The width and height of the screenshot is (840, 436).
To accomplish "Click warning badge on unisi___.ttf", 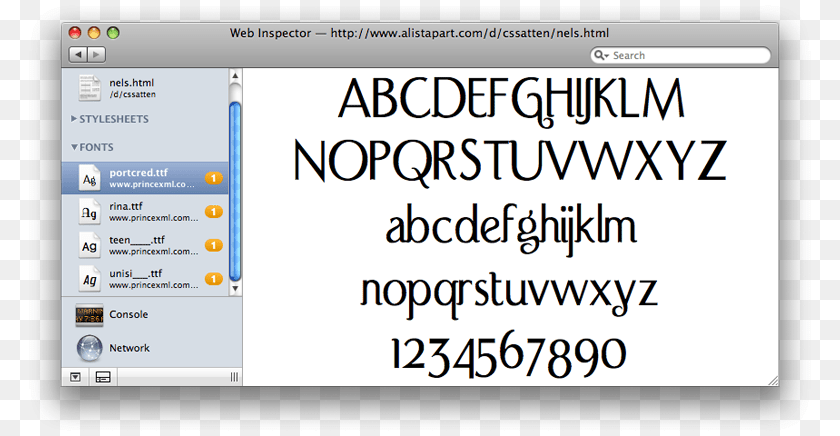I will pyautogui.click(x=214, y=279).
